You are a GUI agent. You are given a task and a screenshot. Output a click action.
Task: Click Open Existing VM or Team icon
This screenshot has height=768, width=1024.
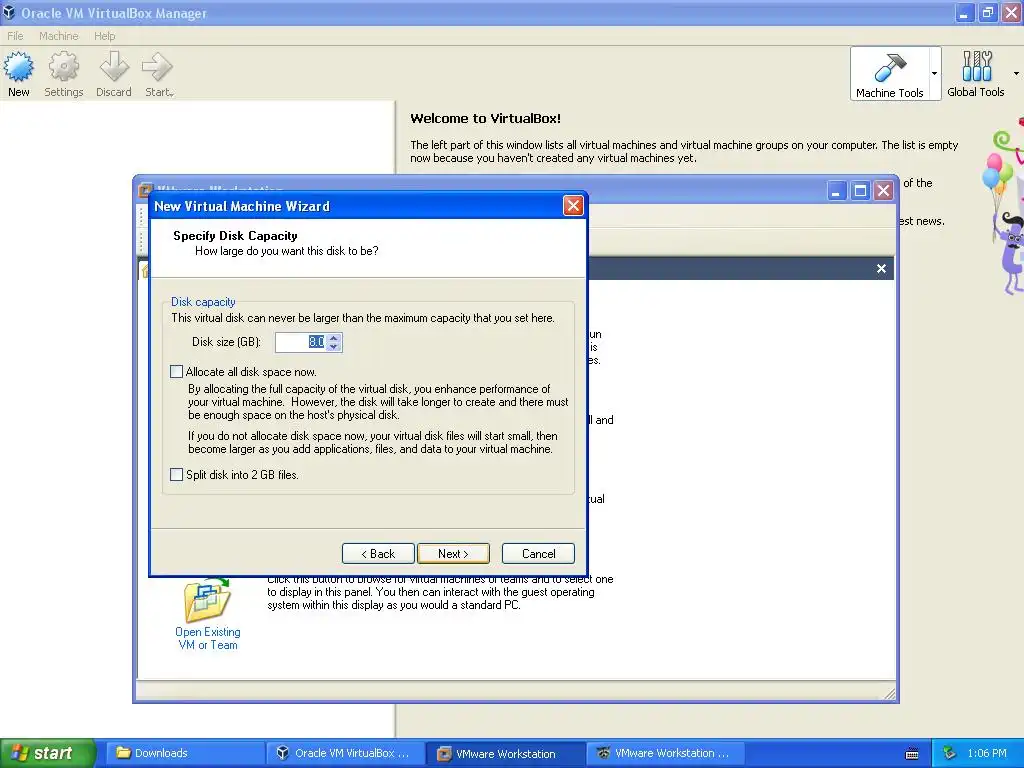click(x=207, y=600)
